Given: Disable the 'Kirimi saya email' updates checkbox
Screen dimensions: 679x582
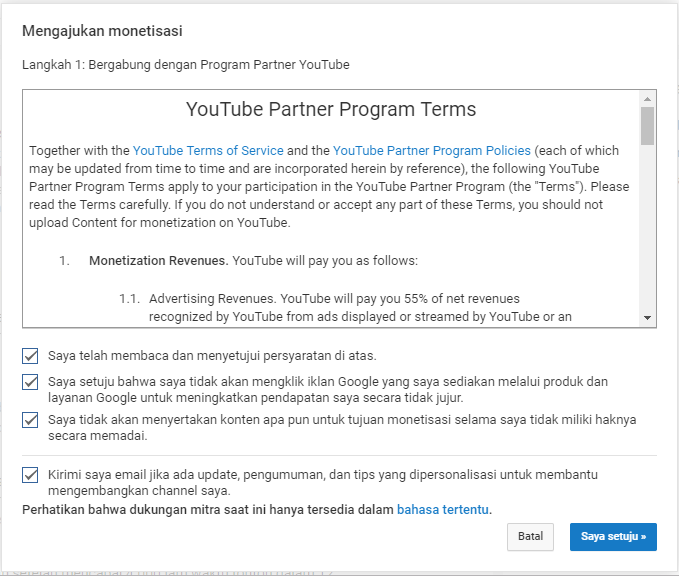Looking at the screenshot, I should 30,474.
